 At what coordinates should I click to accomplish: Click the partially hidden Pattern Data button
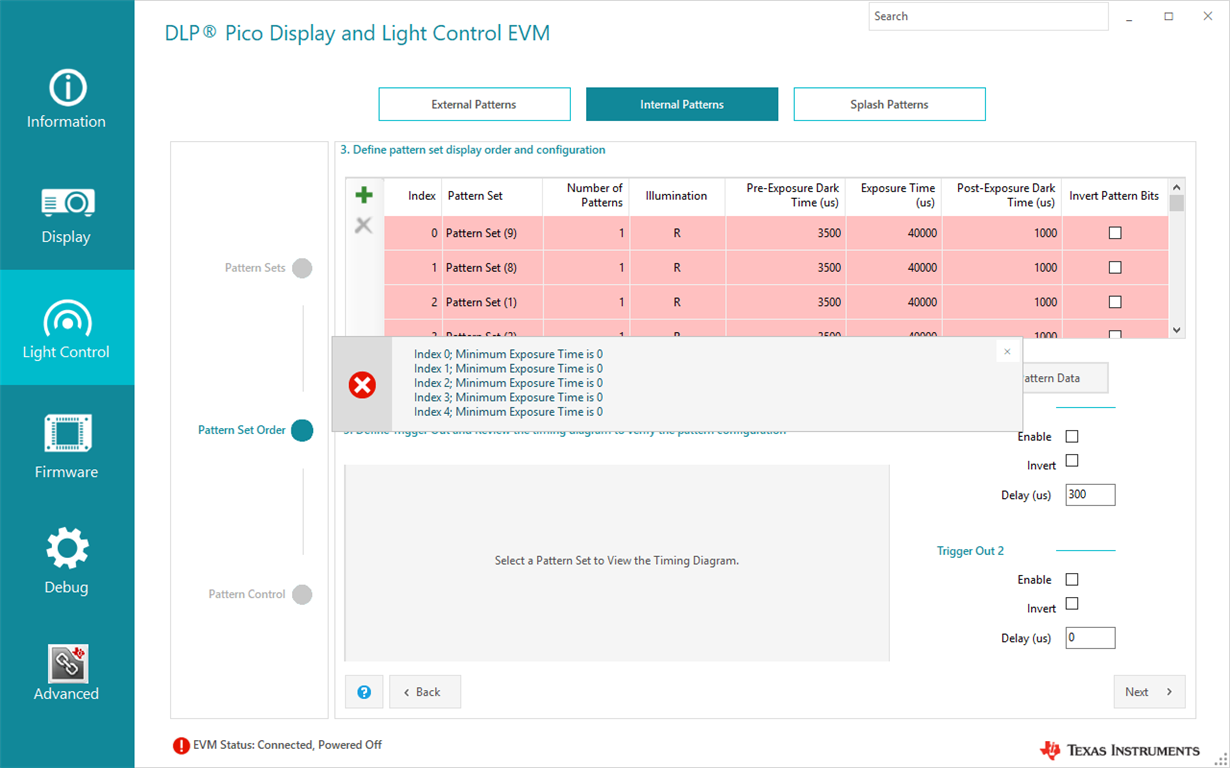pos(1065,378)
